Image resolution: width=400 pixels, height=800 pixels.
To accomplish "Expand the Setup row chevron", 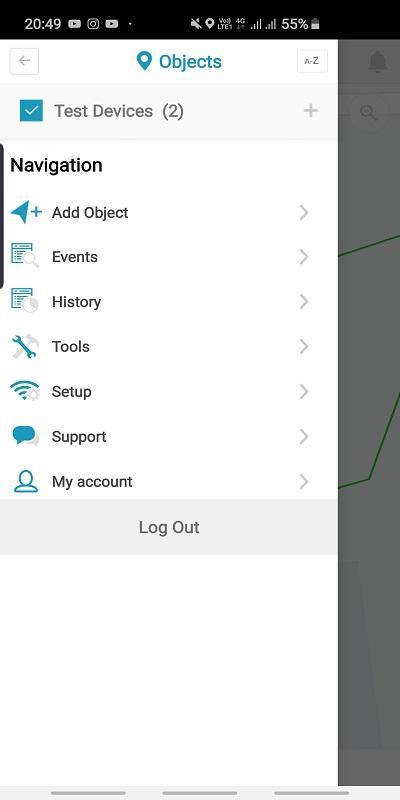I will coord(304,391).
